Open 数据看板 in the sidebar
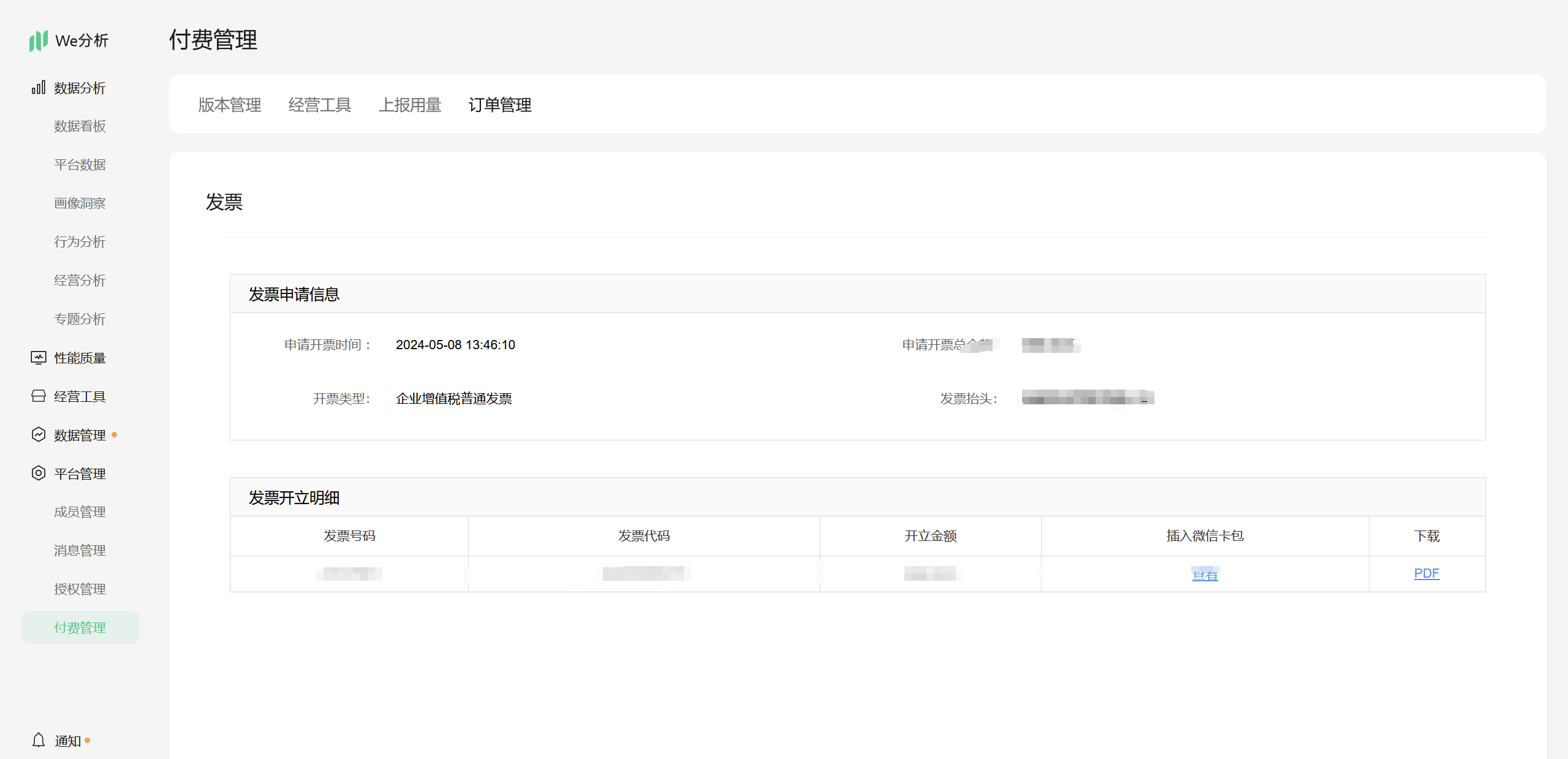 pyautogui.click(x=80, y=126)
